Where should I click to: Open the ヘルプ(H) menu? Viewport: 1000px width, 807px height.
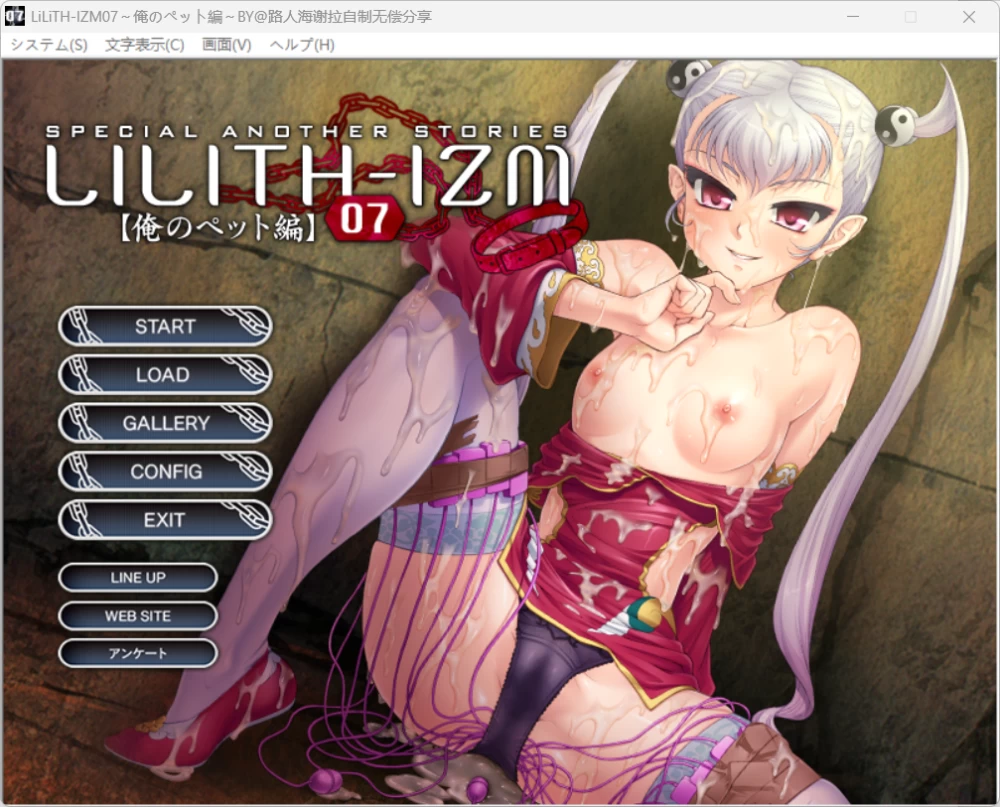[302, 45]
